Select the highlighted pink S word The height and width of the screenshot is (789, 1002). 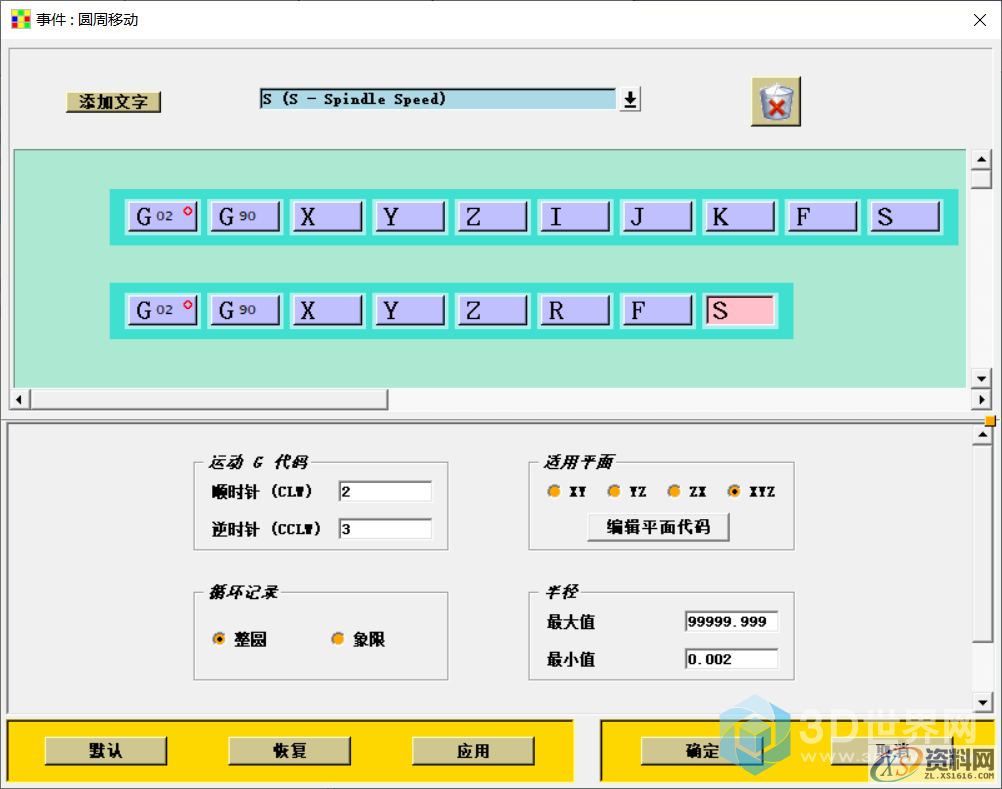point(739,310)
